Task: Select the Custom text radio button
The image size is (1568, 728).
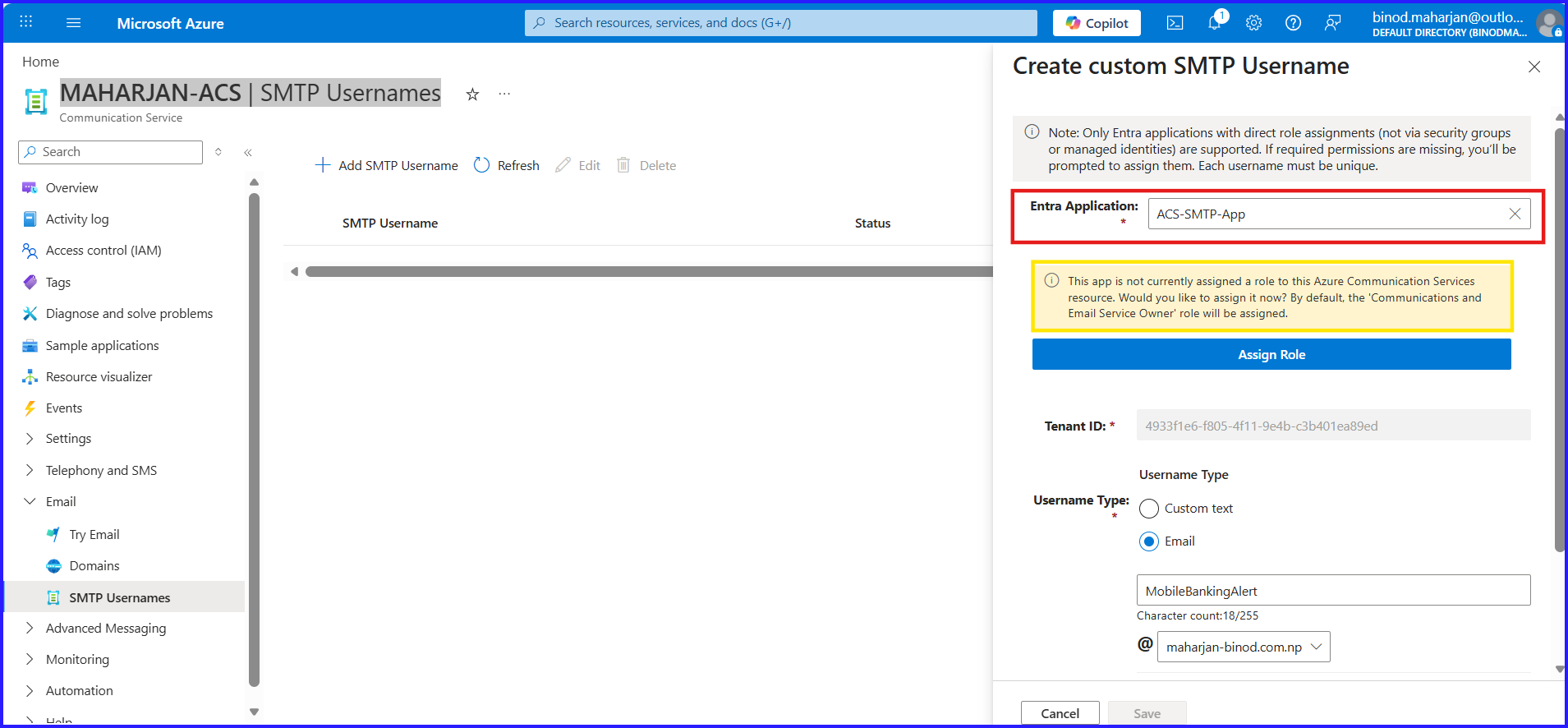Action: [1149, 509]
